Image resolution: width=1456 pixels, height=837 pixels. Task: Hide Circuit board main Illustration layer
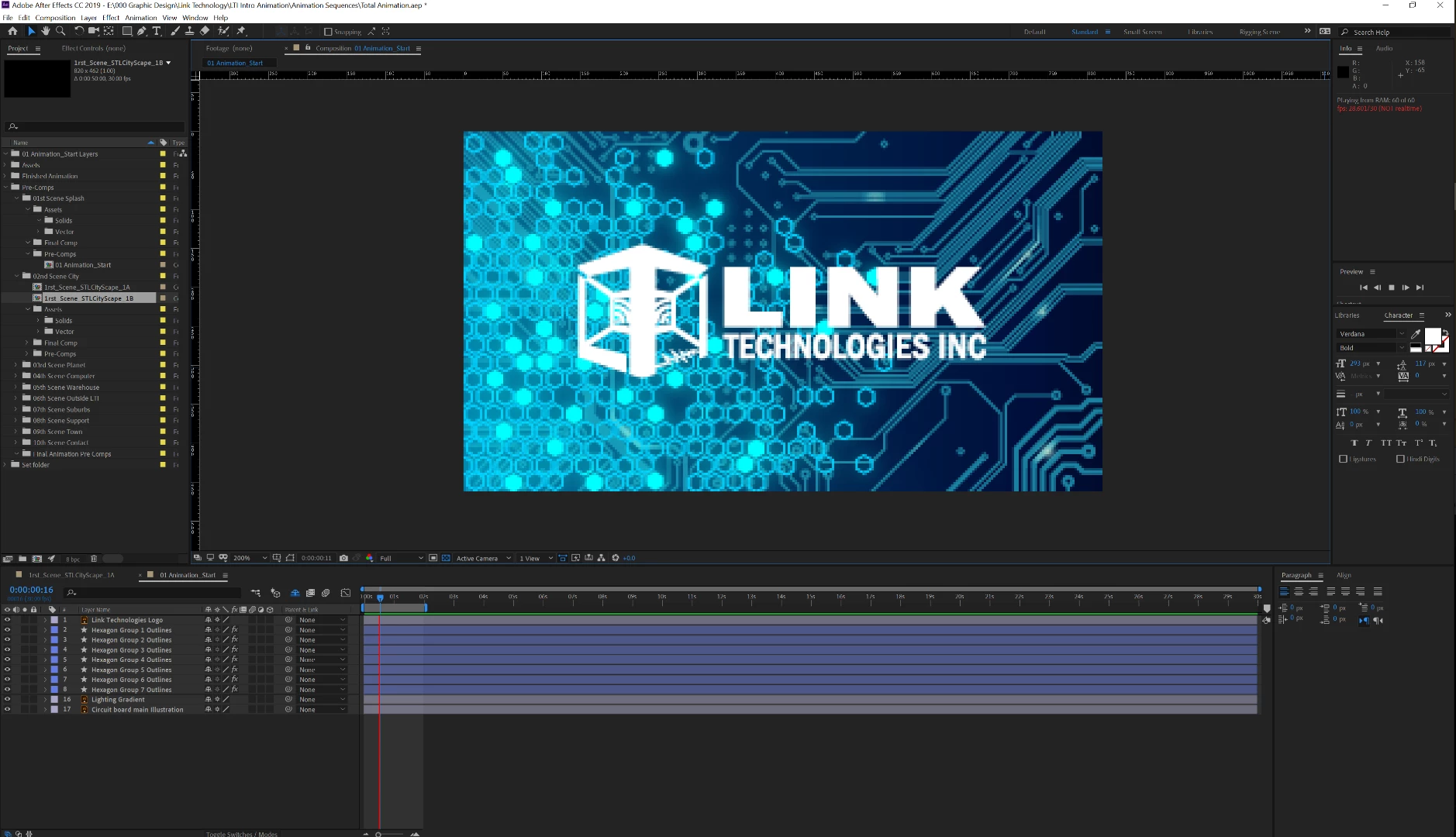tap(8, 709)
